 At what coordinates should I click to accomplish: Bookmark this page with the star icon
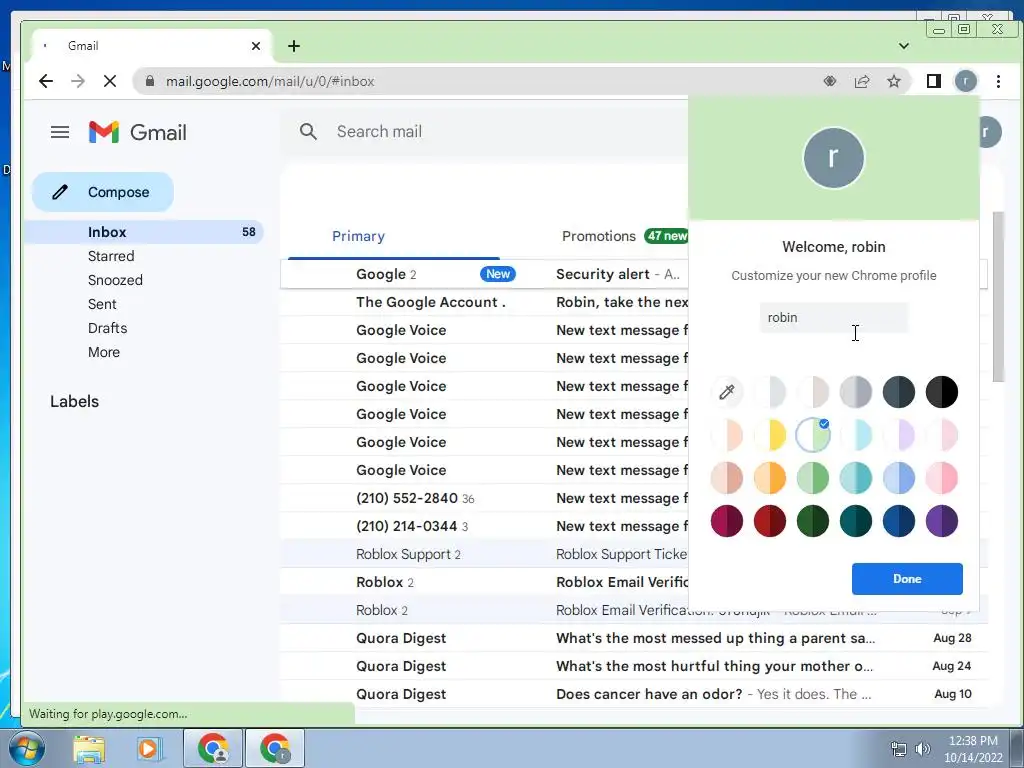click(894, 81)
